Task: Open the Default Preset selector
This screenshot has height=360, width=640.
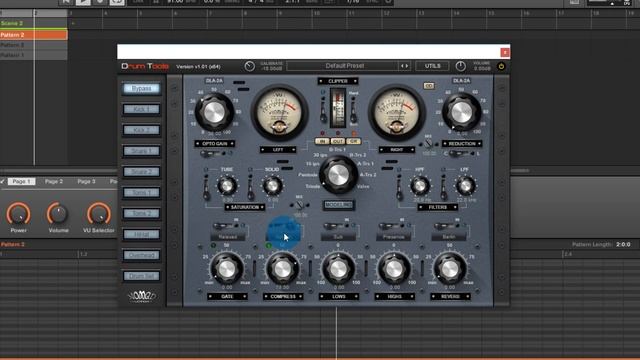Action: (x=343, y=66)
